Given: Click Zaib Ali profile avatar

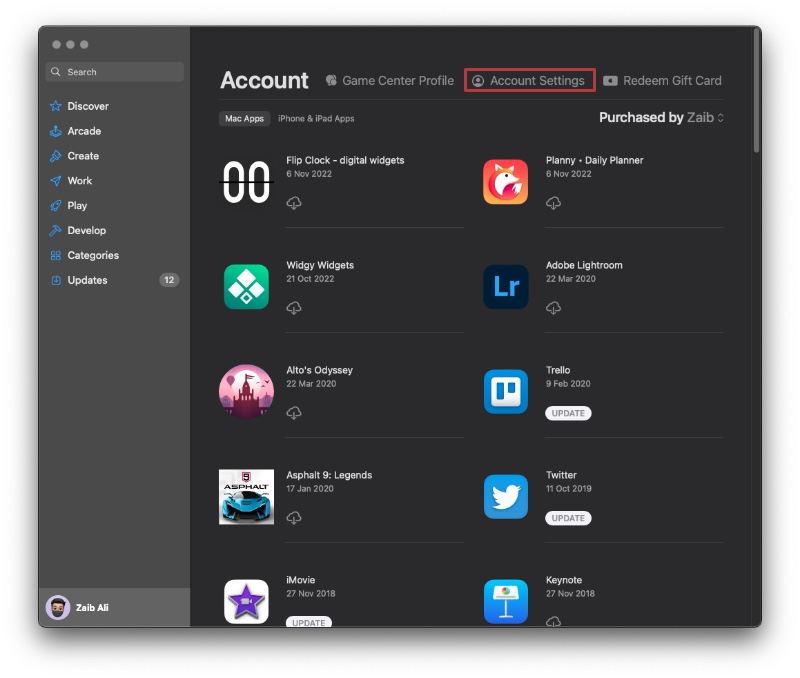Looking at the screenshot, I should click(x=58, y=608).
